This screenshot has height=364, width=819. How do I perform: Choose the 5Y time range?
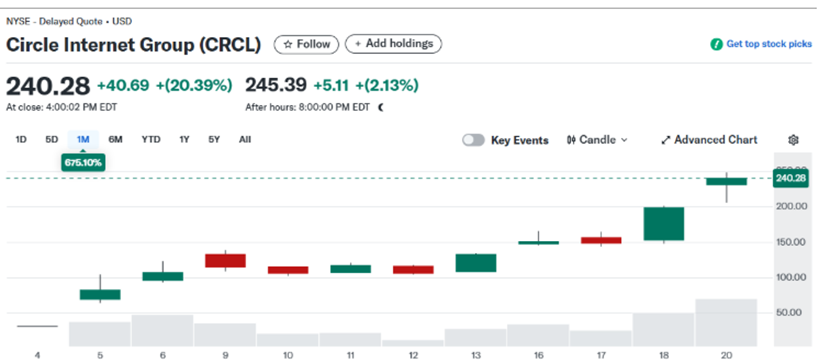(x=214, y=139)
